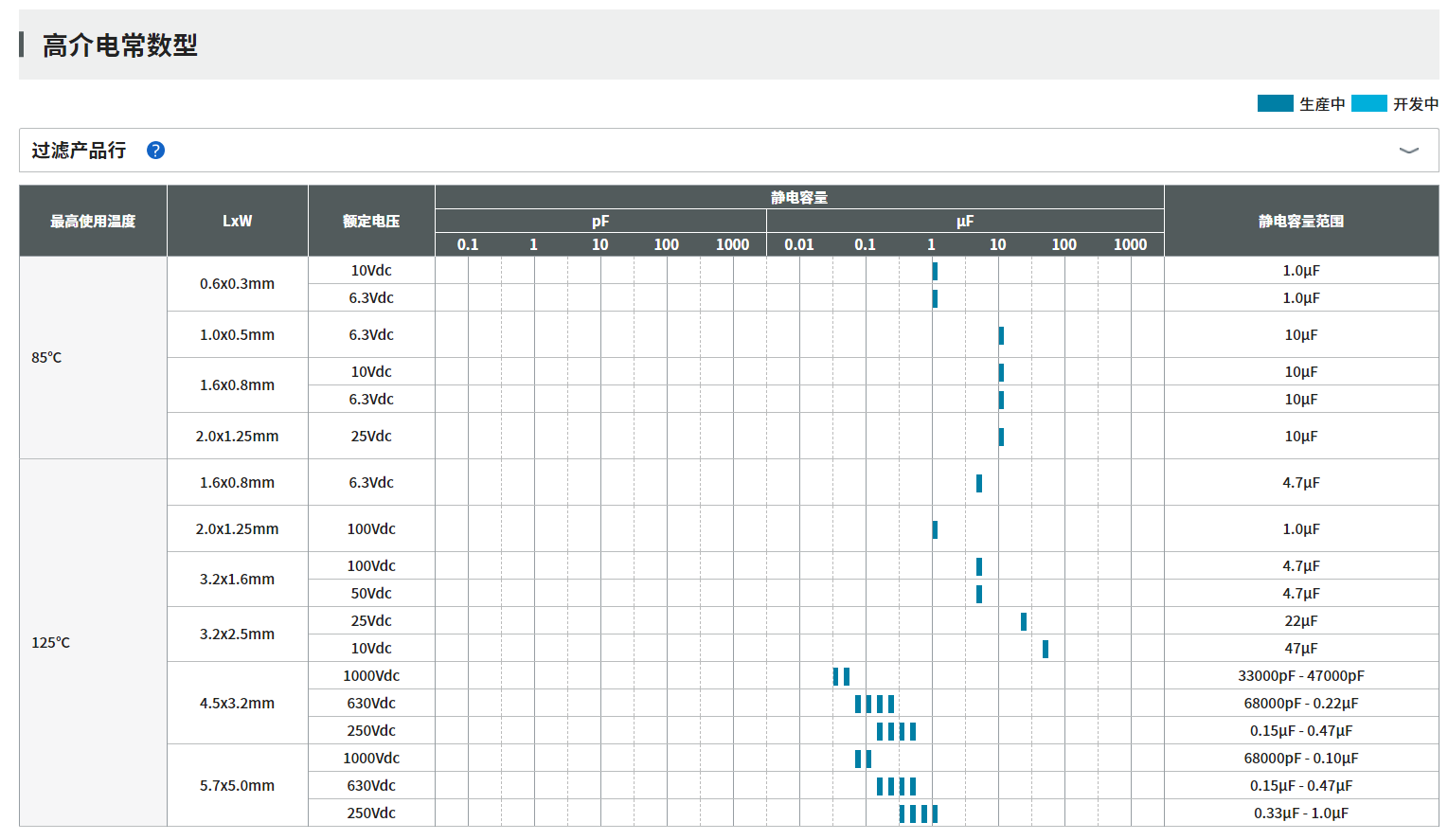
Task: Click the bar marker in the 3.2x1.6mm 50Vdc row
Action: tap(979, 594)
